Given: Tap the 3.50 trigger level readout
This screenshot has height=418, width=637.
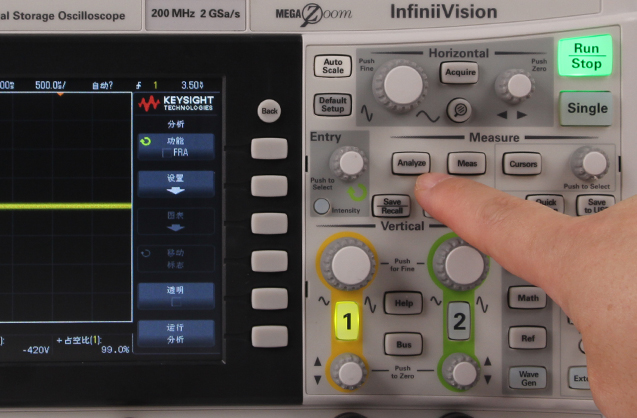Looking at the screenshot, I should click(192, 85).
